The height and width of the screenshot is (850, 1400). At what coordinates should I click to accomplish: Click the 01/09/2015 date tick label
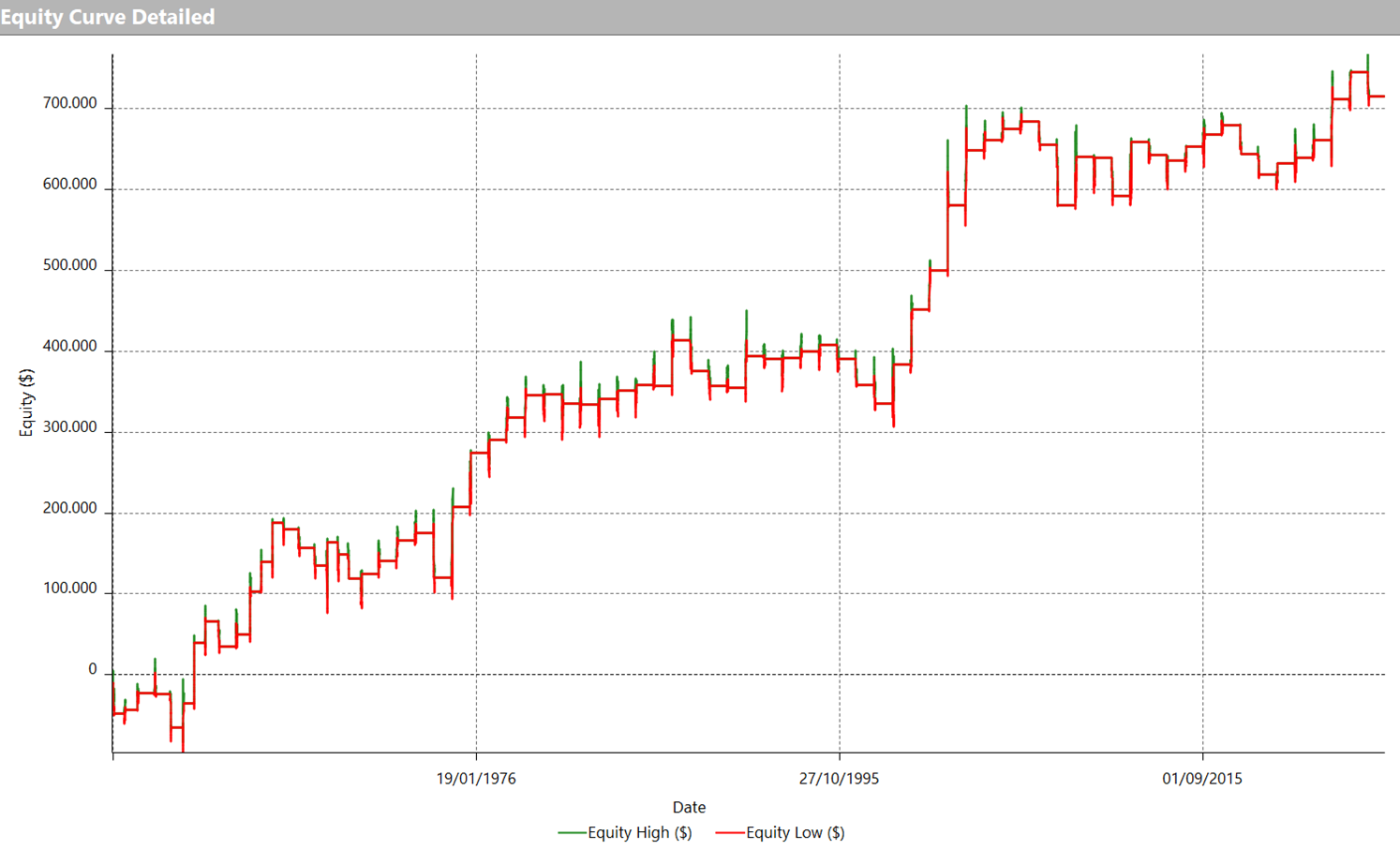[x=1202, y=779]
